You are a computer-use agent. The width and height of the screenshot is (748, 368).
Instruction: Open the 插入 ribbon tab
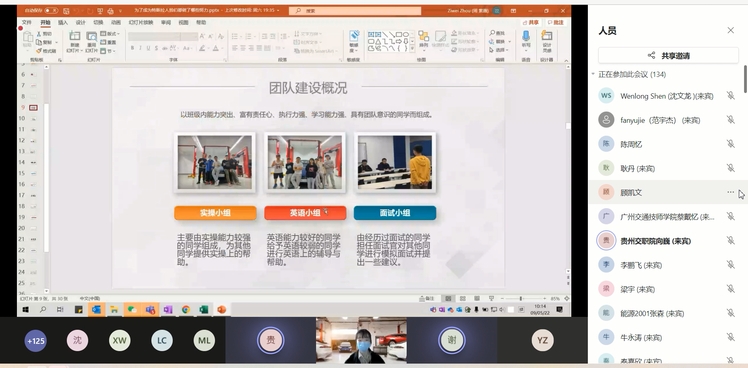click(63, 22)
